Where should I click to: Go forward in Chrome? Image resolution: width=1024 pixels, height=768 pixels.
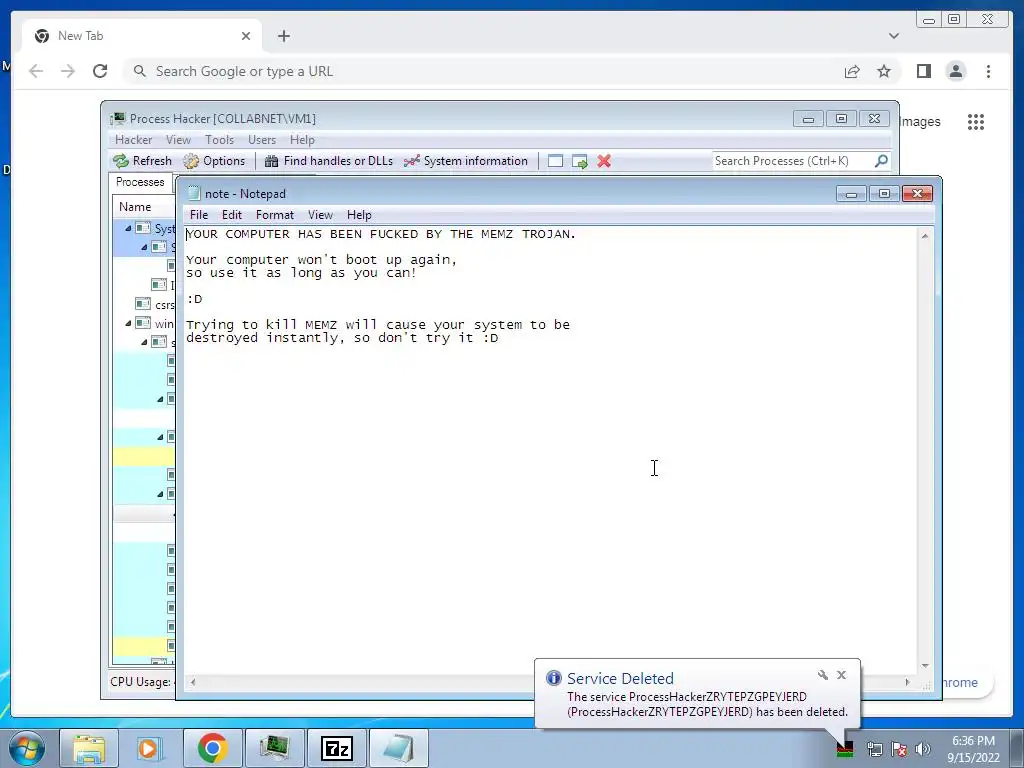click(68, 71)
